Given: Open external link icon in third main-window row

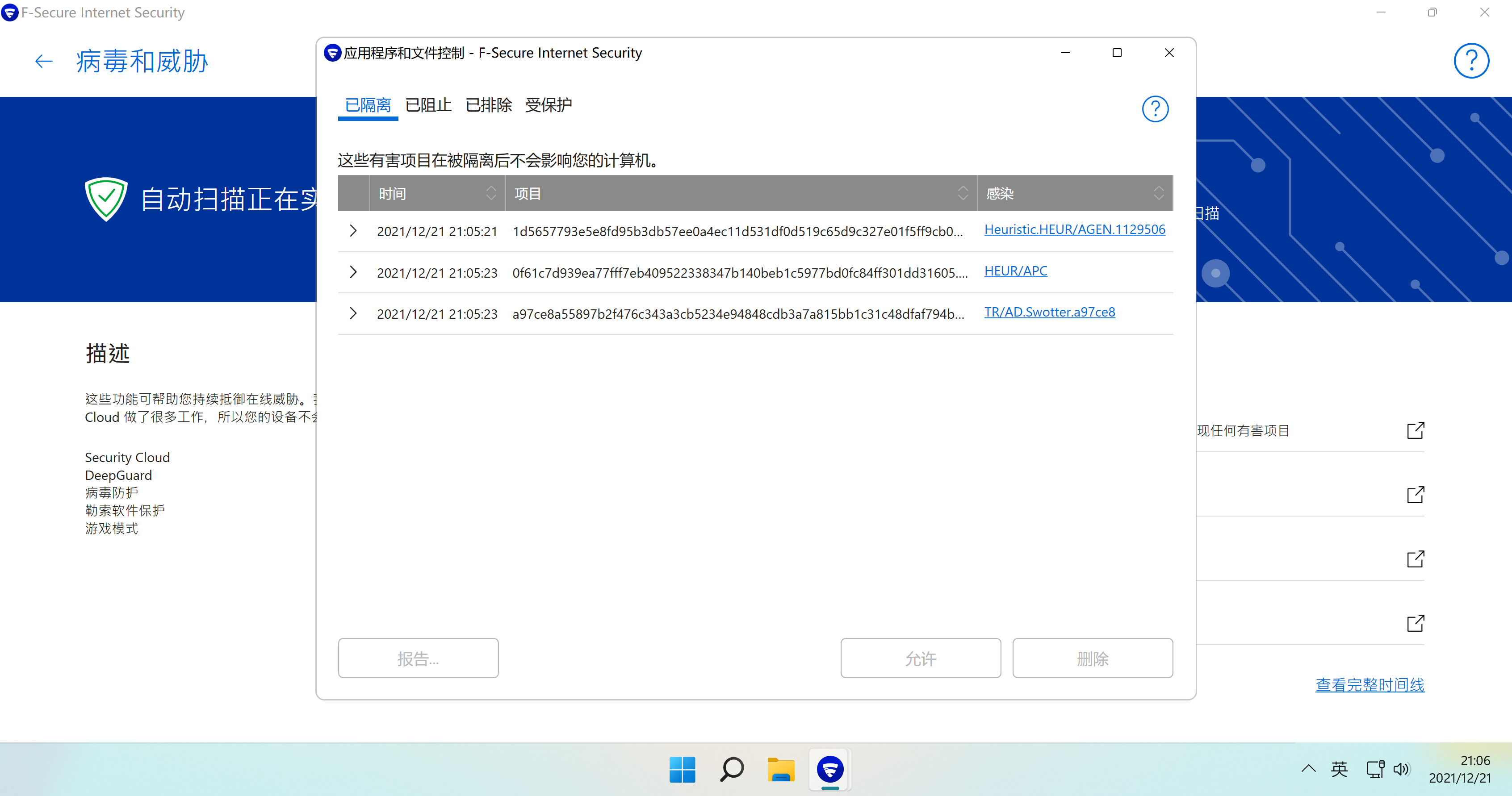Looking at the screenshot, I should pos(1415,558).
